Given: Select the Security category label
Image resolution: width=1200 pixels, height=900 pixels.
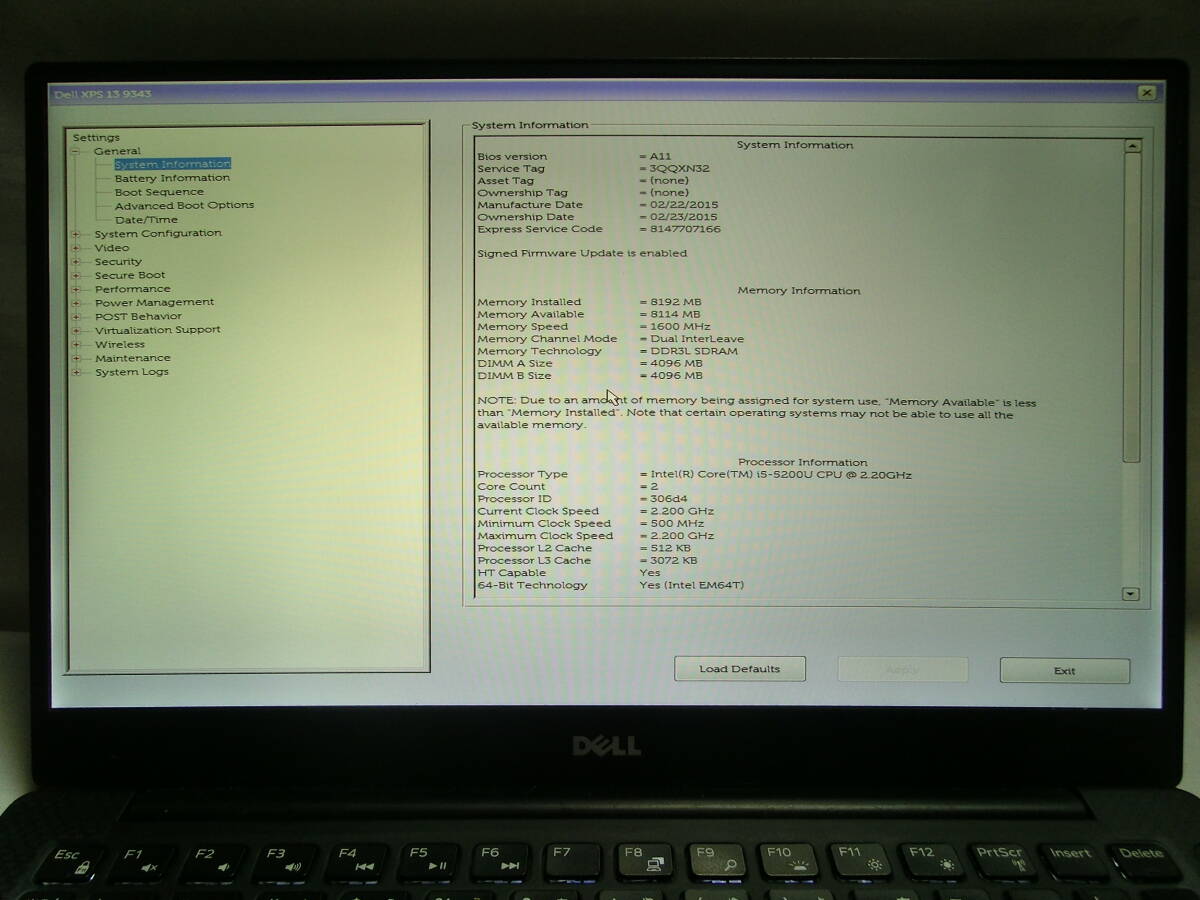Looking at the screenshot, I should coord(118,261).
